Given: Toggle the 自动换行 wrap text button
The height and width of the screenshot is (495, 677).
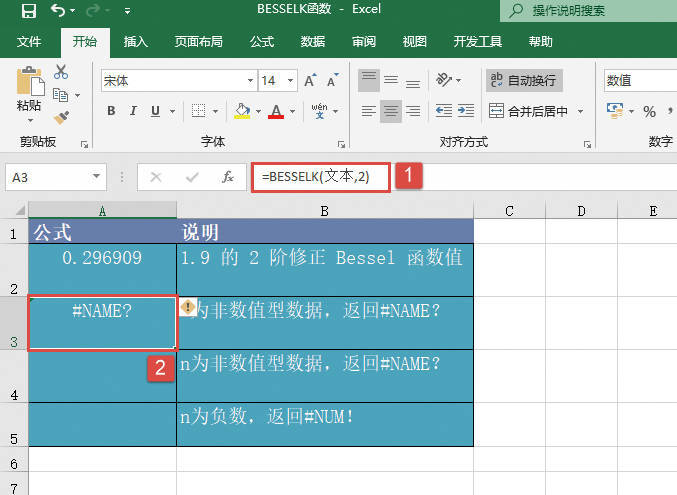Looking at the screenshot, I should (x=524, y=80).
